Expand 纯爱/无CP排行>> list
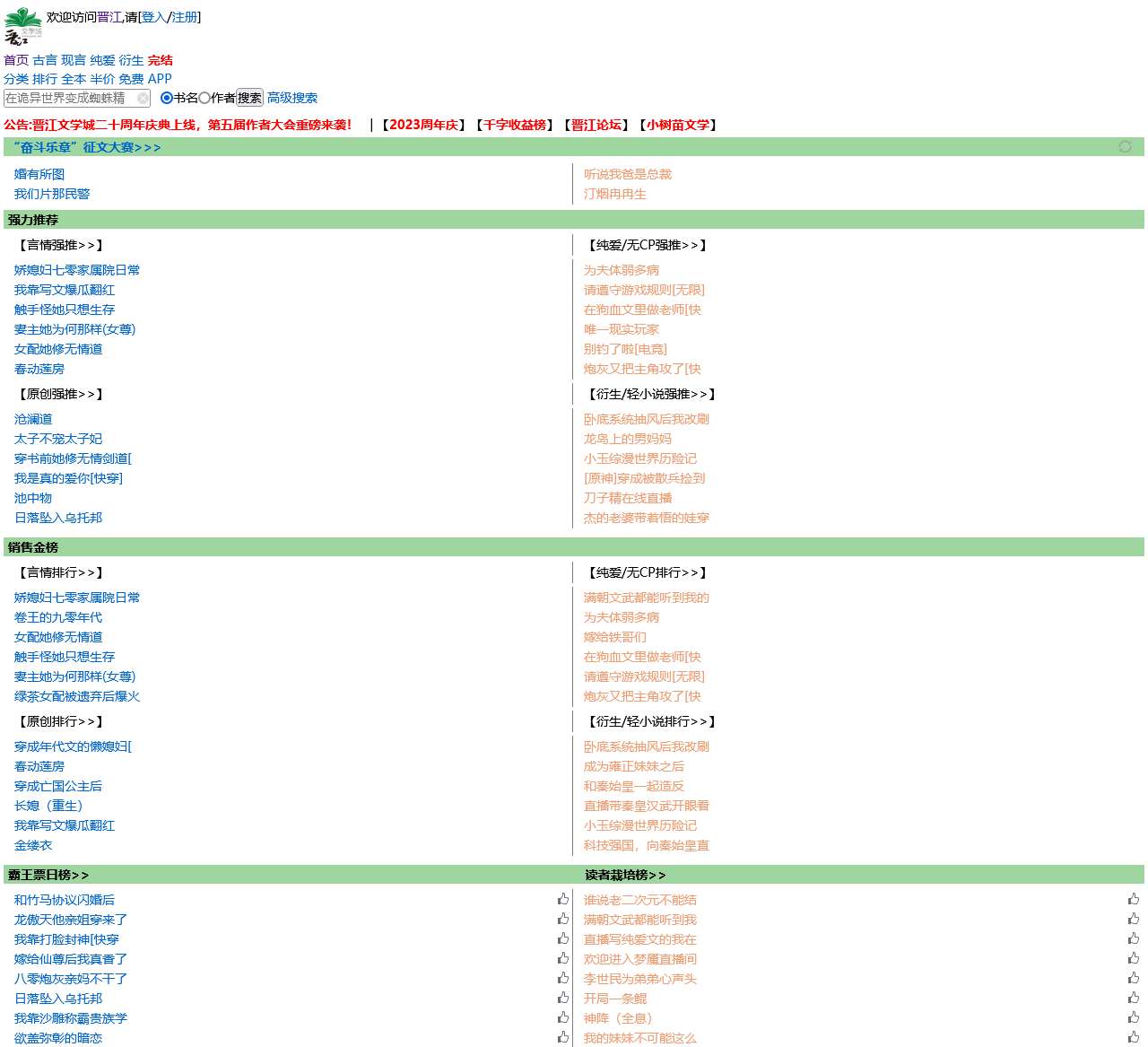The height and width of the screenshot is (1047, 1148). (x=646, y=572)
